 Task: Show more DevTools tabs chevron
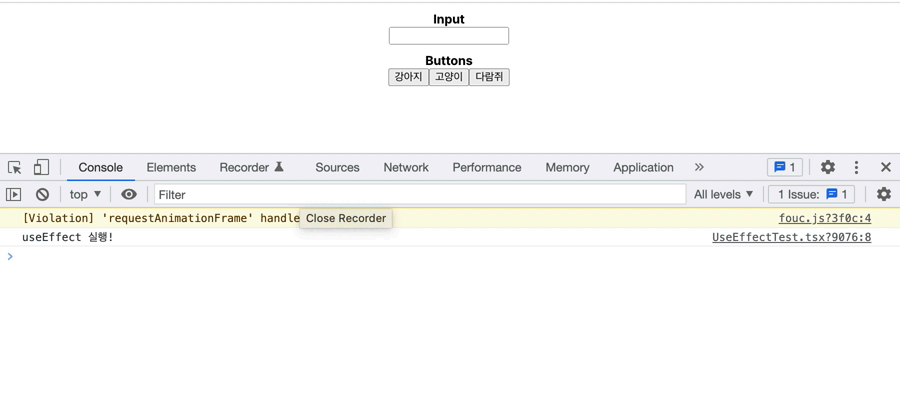[x=699, y=168]
